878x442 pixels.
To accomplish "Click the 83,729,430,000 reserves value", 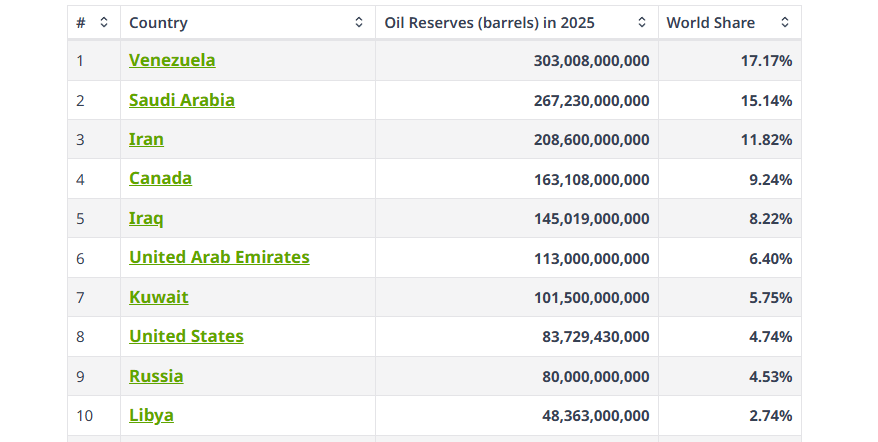I will point(595,337).
